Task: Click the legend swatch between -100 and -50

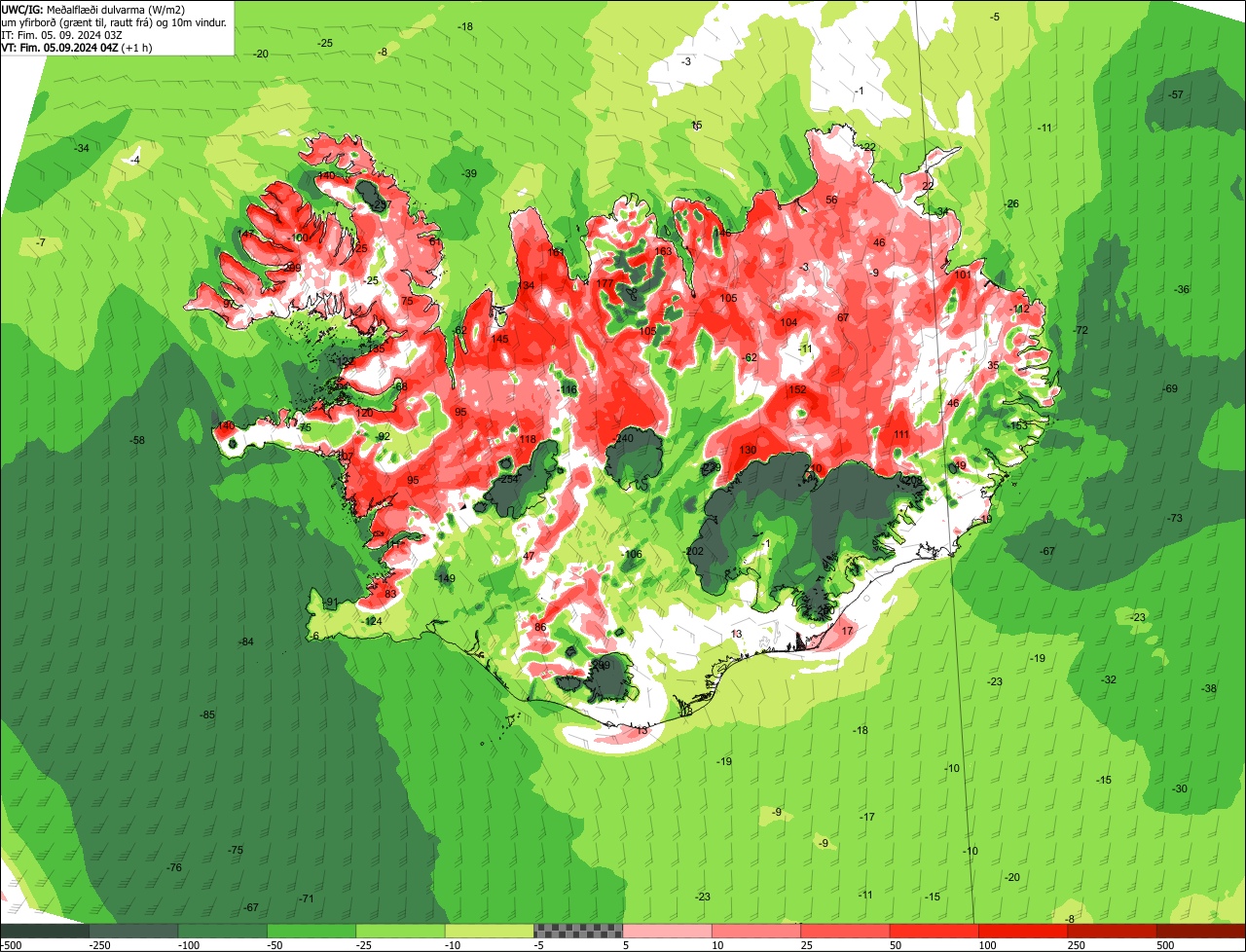Action: (x=223, y=931)
